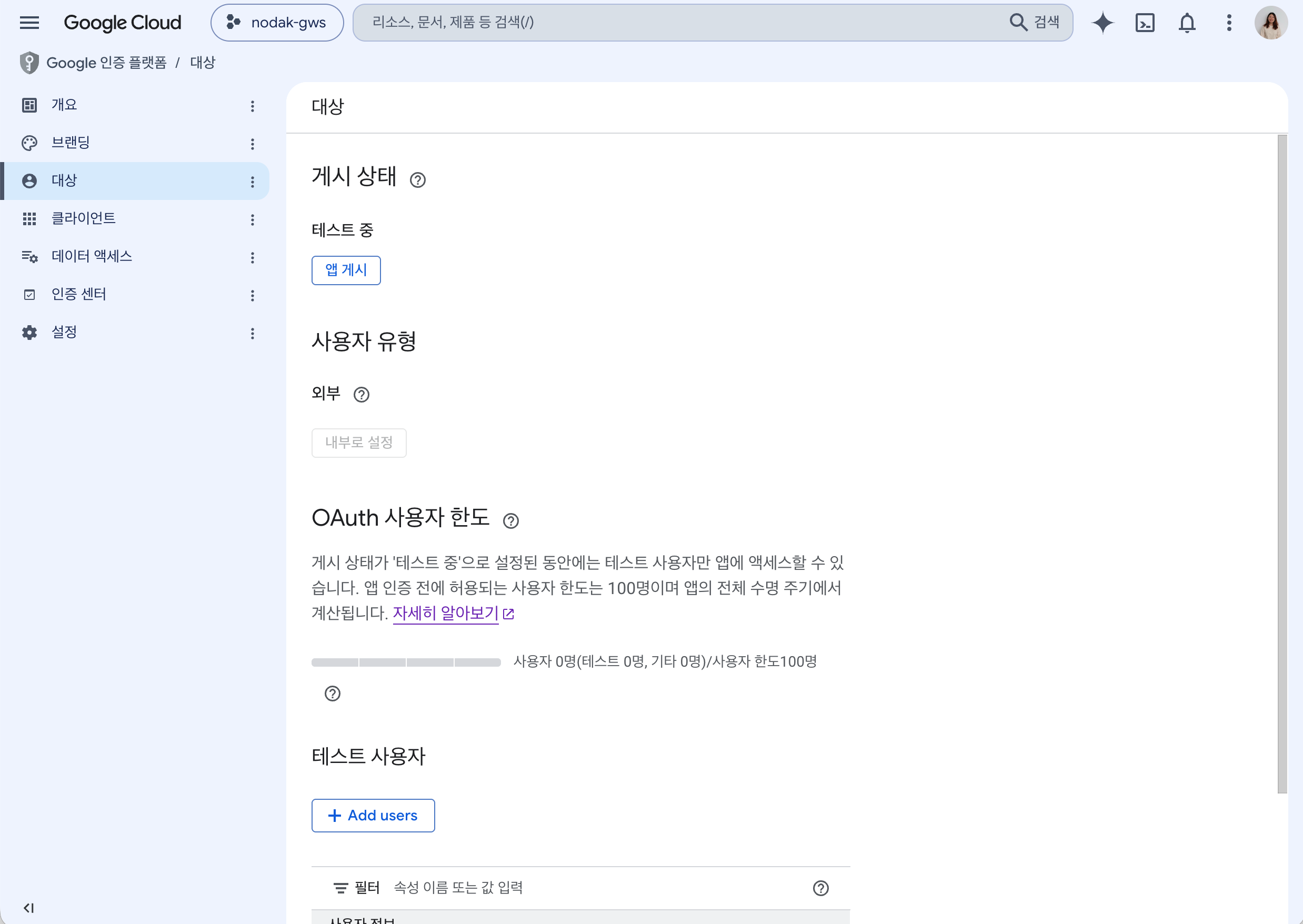Go to 개요 in the sidebar
Image resolution: width=1303 pixels, height=924 pixels.
pyautogui.click(x=135, y=105)
